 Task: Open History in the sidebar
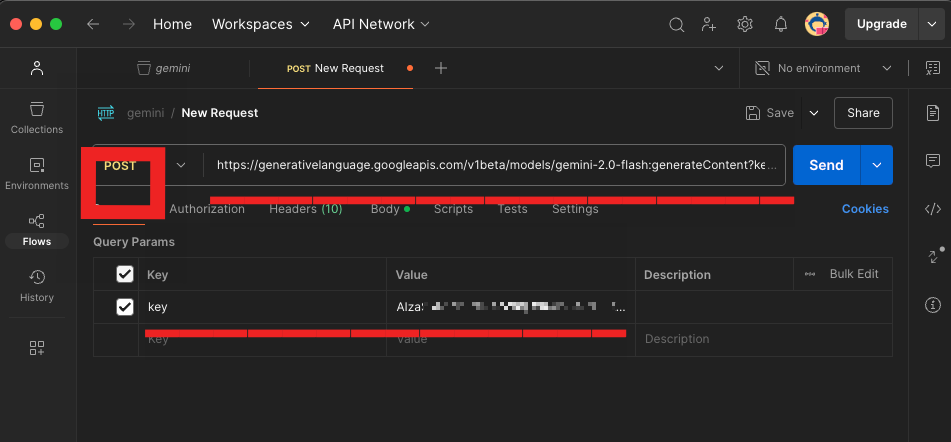coord(37,286)
